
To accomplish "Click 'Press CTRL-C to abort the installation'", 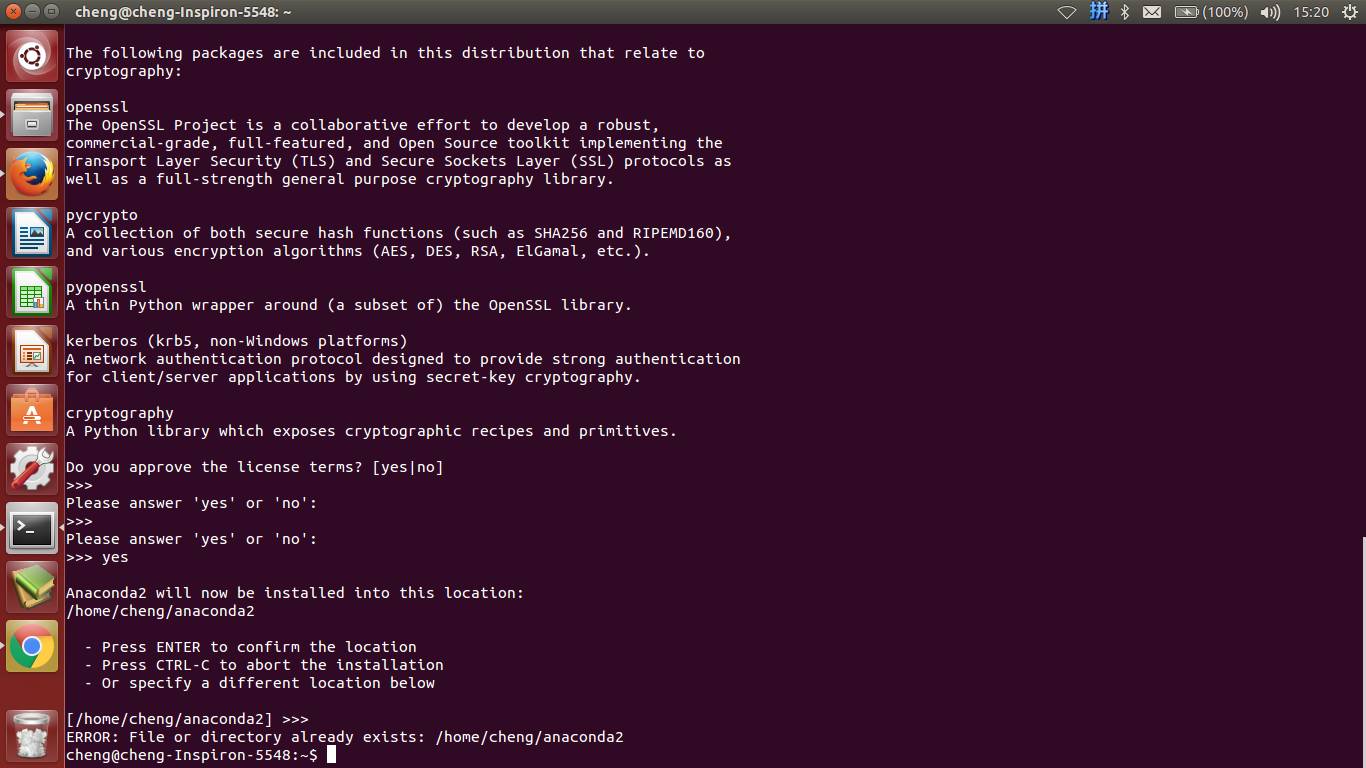I will 264,665.
